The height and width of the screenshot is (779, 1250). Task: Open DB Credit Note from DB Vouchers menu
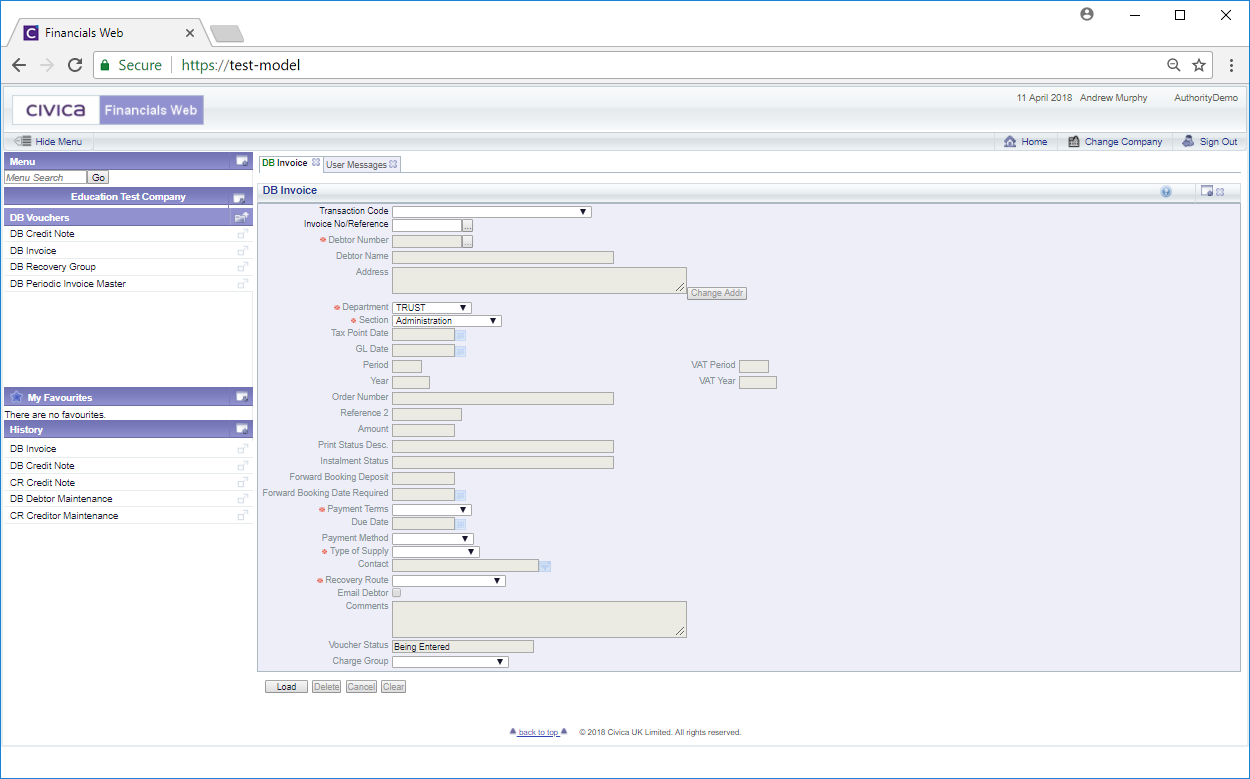pyautogui.click(x=42, y=234)
